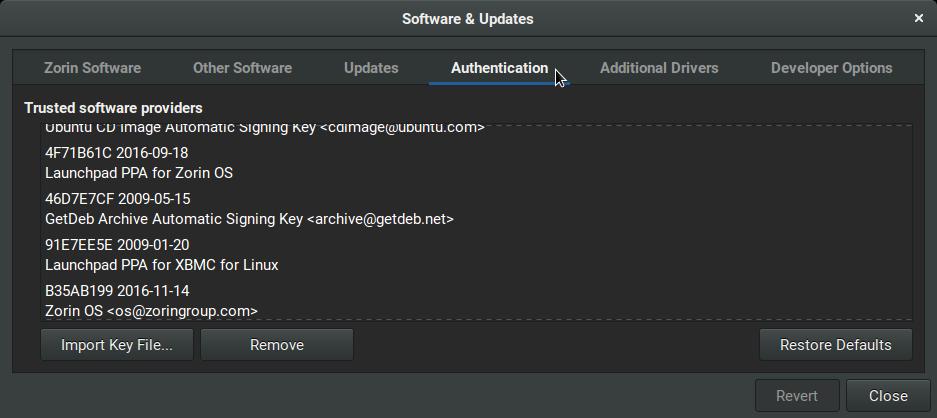Open the Other Software tab
This screenshot has width=937, height=418.
click(242, 68)
